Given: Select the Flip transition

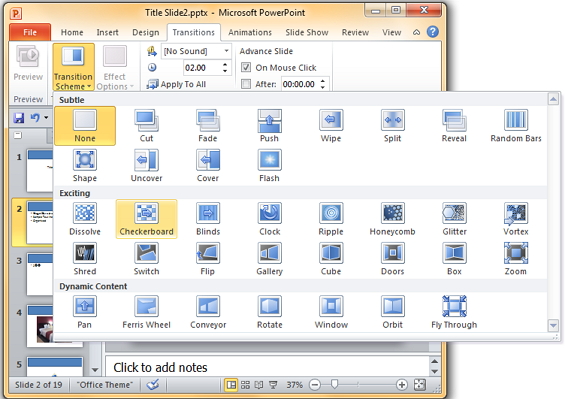Looking at the screenshot, I should (x=208, y=258).
